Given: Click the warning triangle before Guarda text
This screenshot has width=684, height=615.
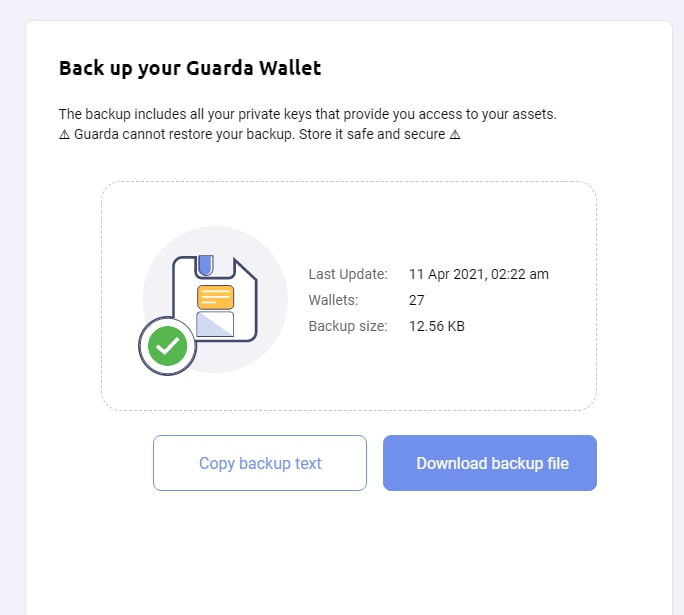Looking at the screenshot, I should pos(64,134).
